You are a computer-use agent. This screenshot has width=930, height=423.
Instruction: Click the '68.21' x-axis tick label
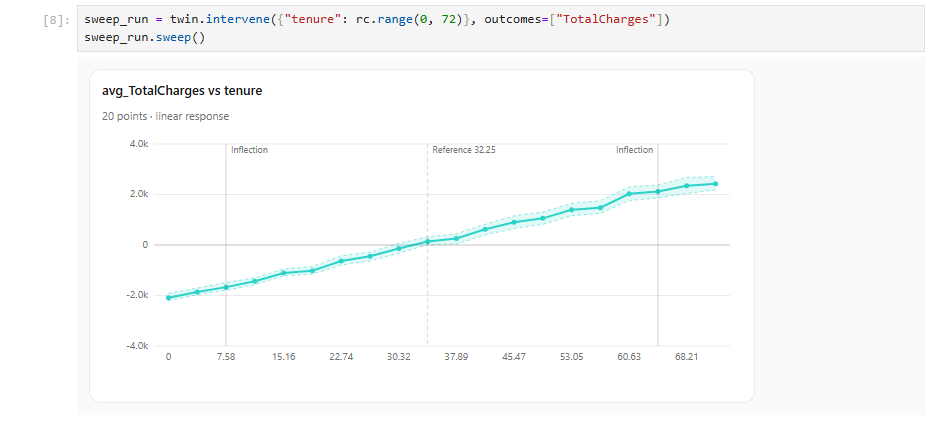[686, 357]
